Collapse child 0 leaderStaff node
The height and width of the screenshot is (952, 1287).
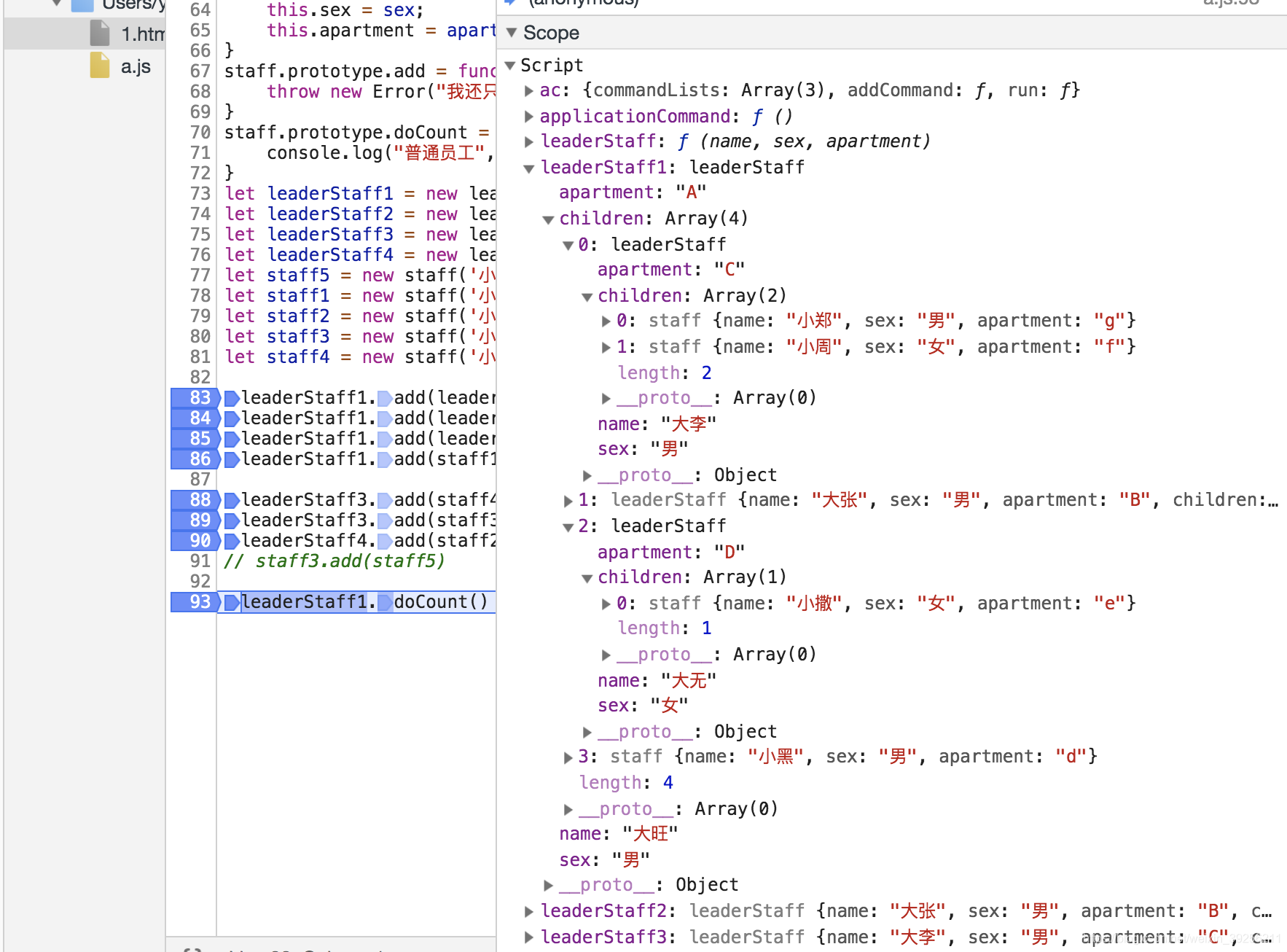point(568,246)
